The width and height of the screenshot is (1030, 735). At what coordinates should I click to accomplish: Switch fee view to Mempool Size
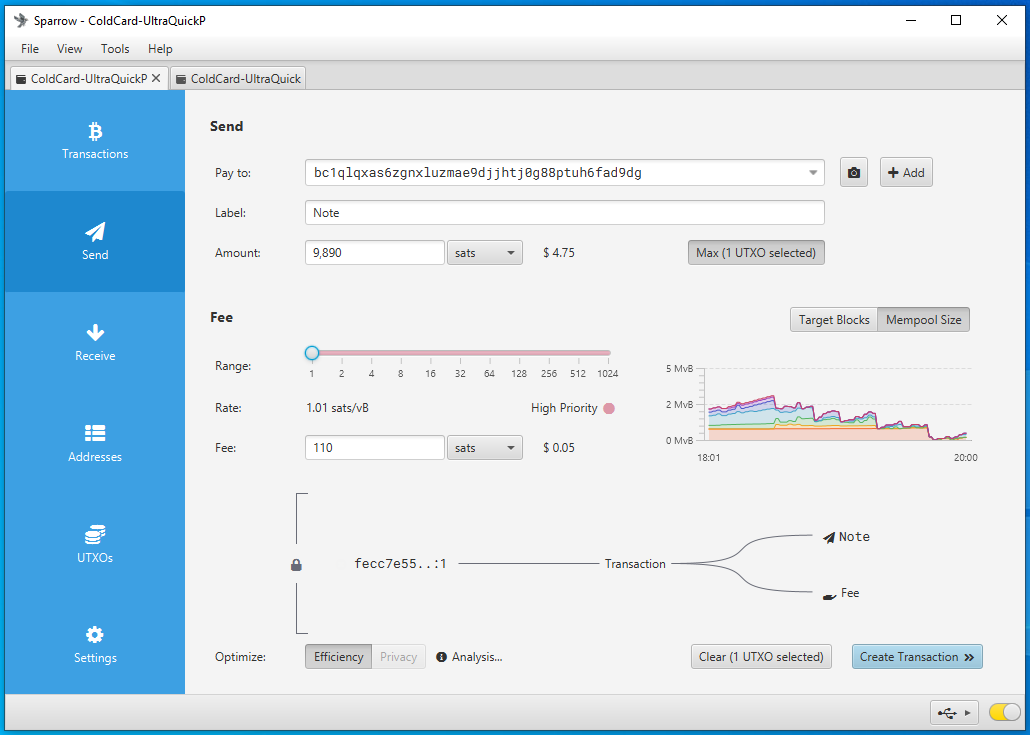coord(923,320)
